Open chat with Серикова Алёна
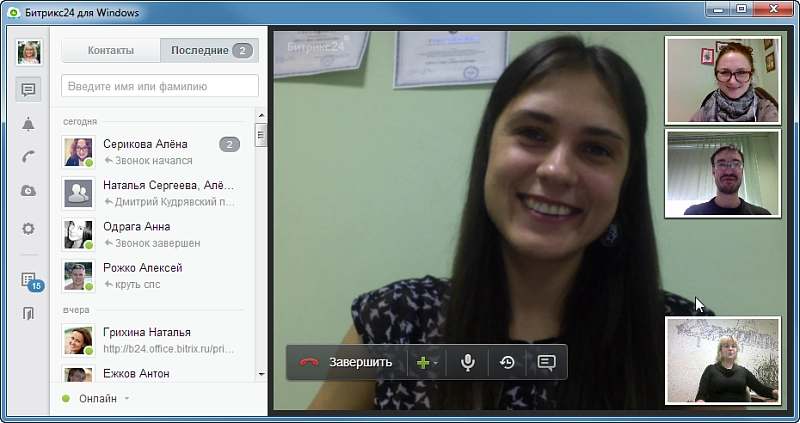This screenshot has width=800, height=423. 145,144
